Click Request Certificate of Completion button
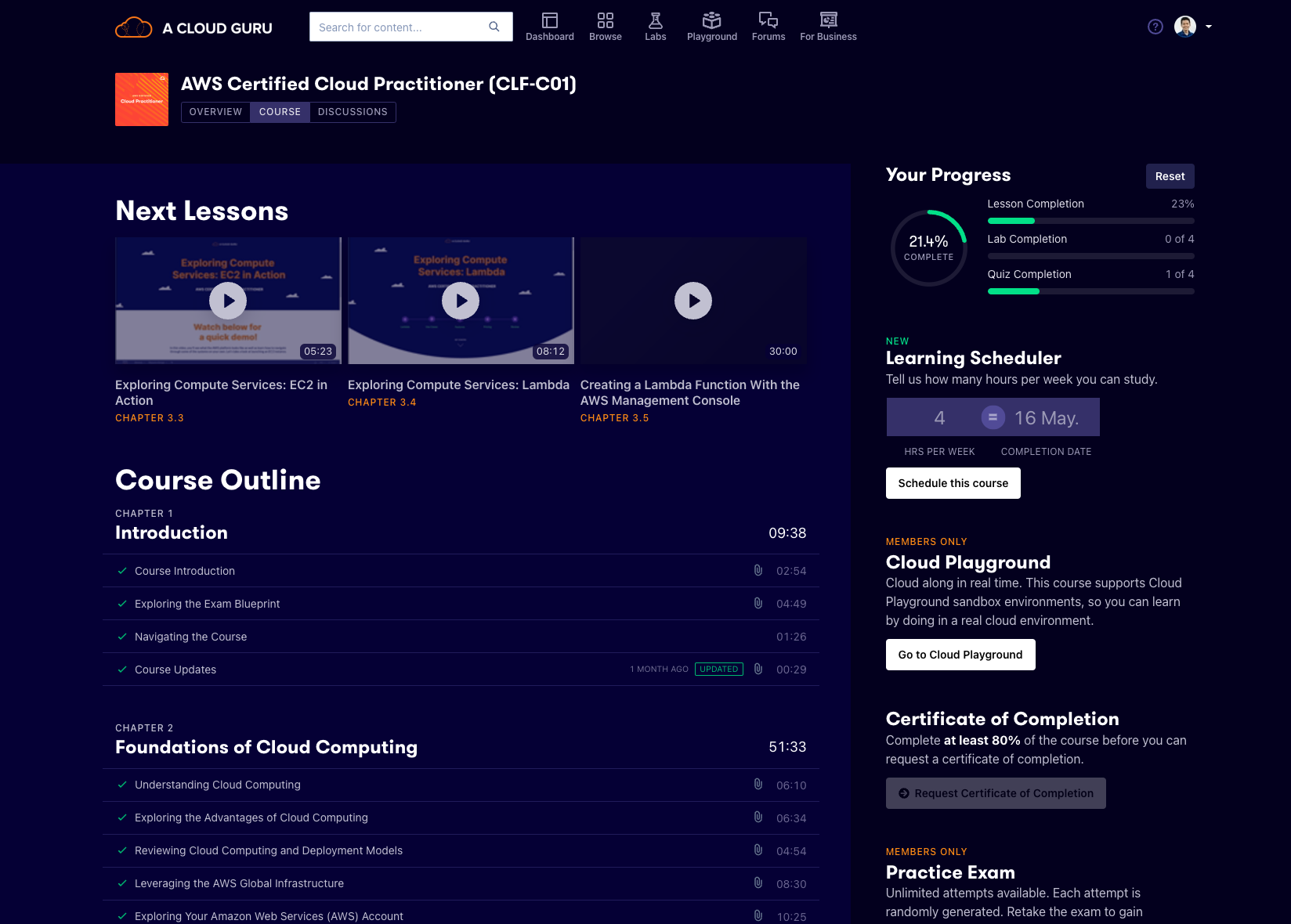Image resolution: width=1291 pixels, height=924 pixels. [996, 793]
